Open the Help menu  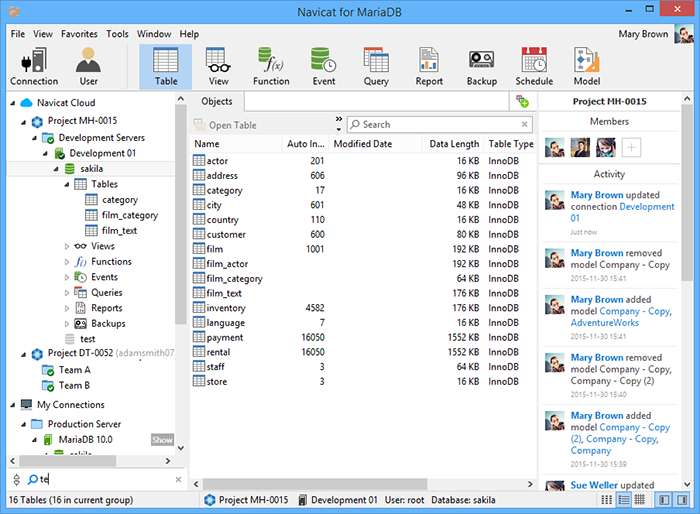(189, 34)
